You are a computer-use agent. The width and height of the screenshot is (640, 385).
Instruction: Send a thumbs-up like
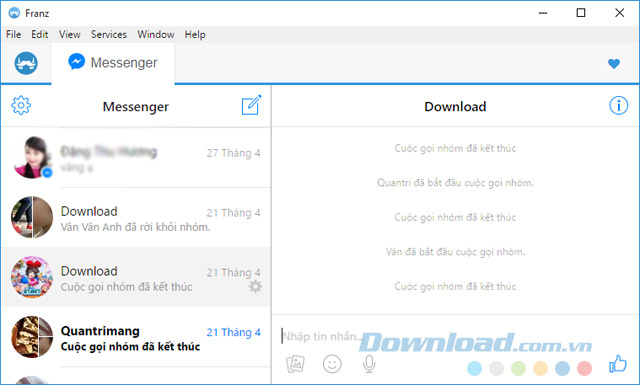(x=618, y=363)
